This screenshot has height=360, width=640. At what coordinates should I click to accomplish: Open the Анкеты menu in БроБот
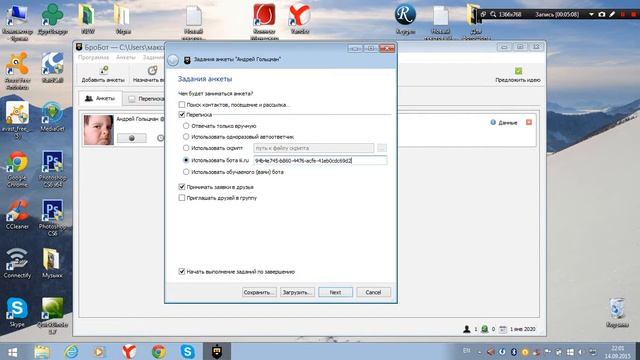click(126, 58)
